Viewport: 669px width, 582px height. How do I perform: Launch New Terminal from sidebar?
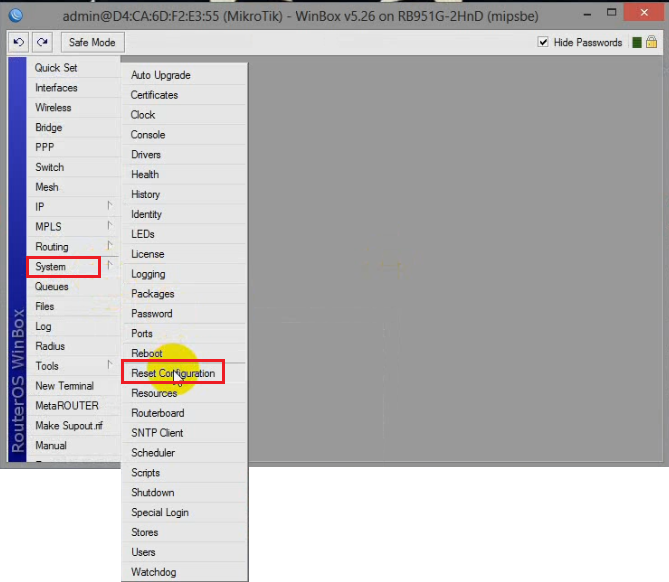point(64,386)
